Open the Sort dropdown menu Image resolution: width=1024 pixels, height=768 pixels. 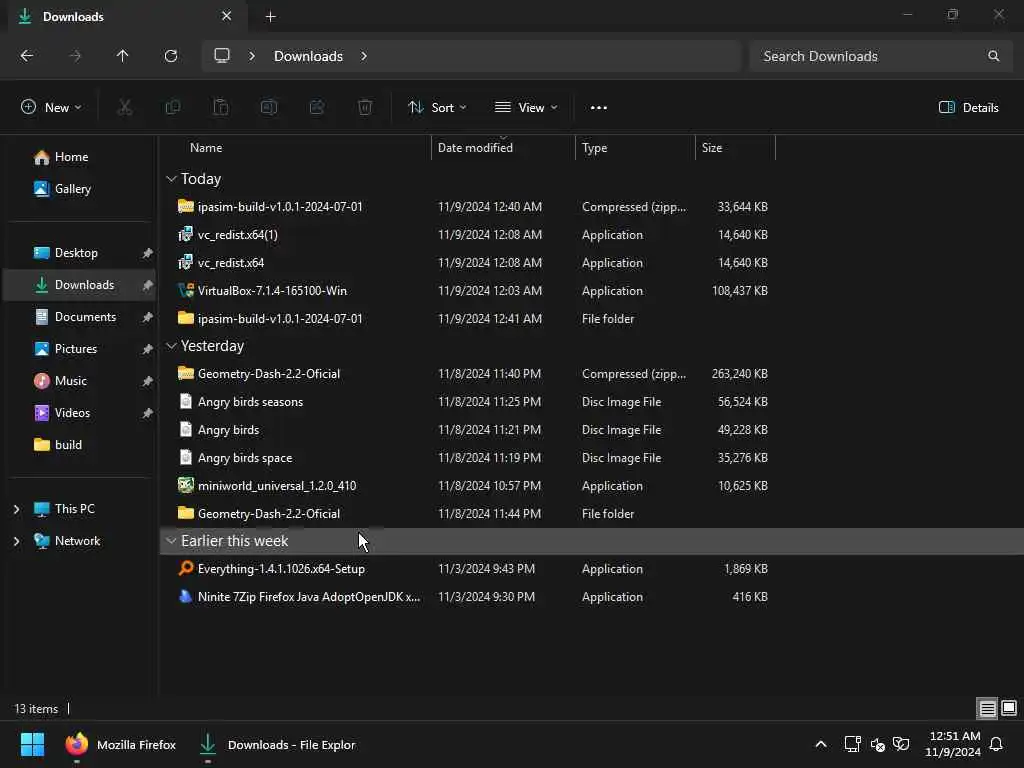click(437, 108)
